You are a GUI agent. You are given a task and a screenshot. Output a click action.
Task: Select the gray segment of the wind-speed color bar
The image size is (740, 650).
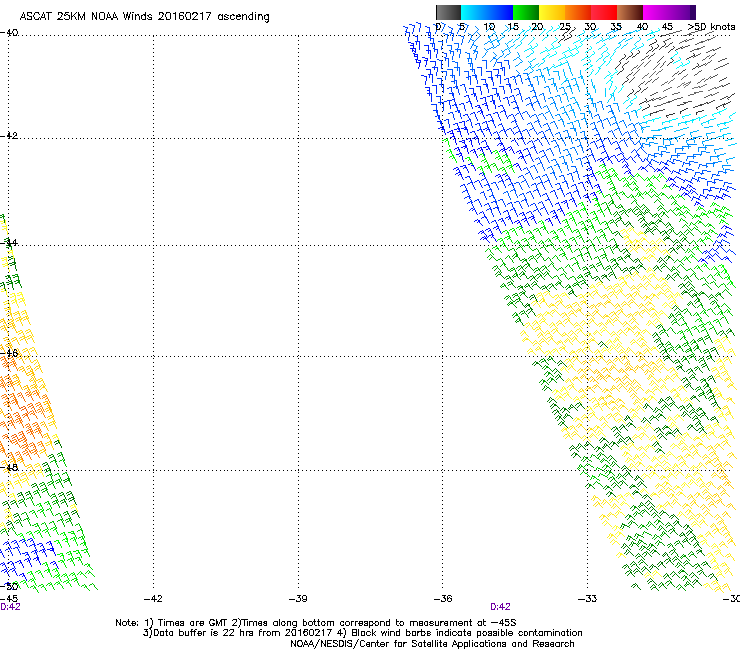pos(448,12)
